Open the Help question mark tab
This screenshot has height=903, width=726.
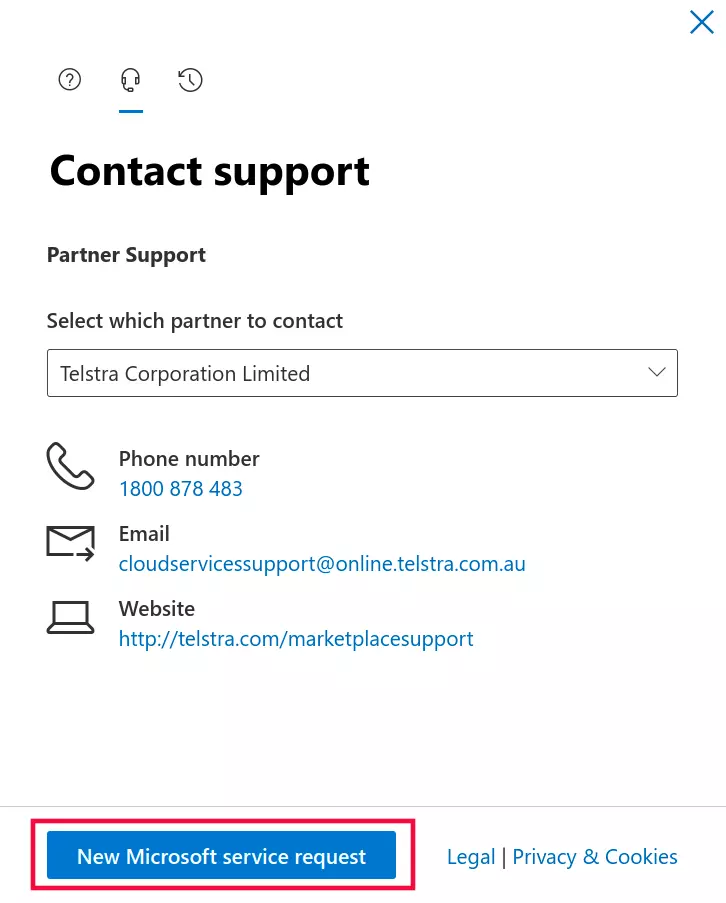(x=70, y=79)
